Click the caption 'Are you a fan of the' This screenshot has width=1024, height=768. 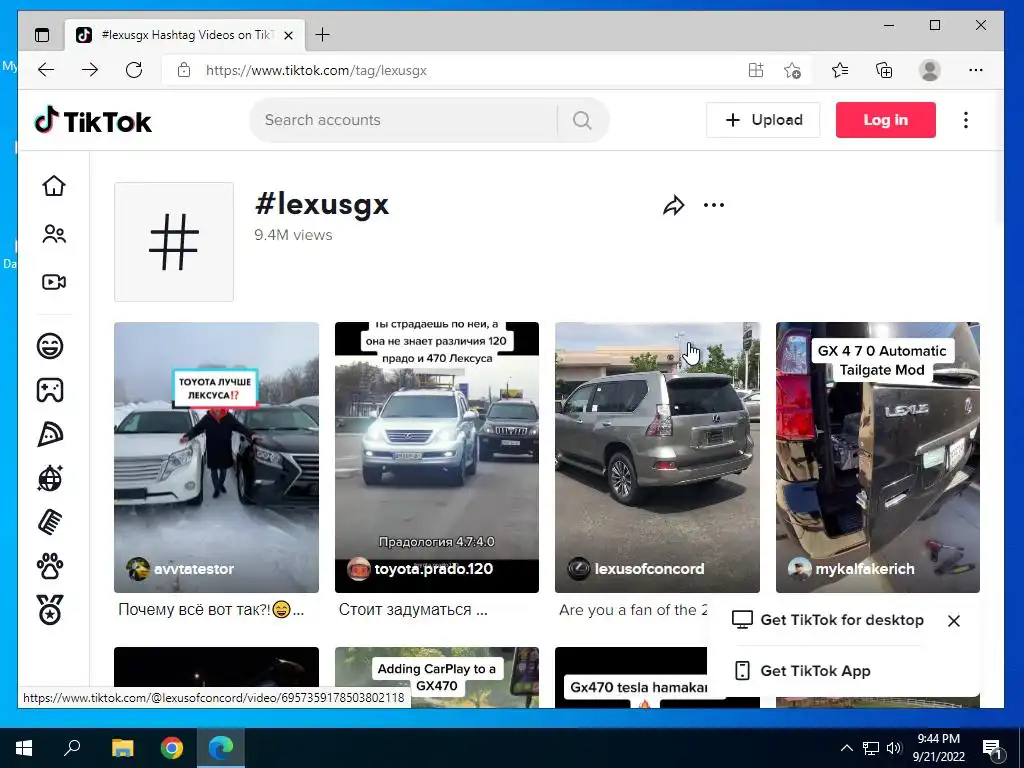point(633,609)
